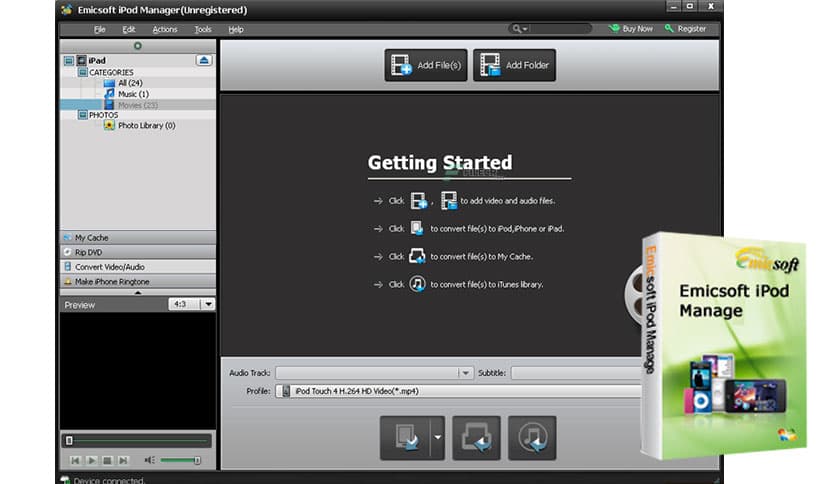Screen dimensions: 836x484
Task: Skip to next track in preview
Action: pyautogui.click(x=123, y=460)
